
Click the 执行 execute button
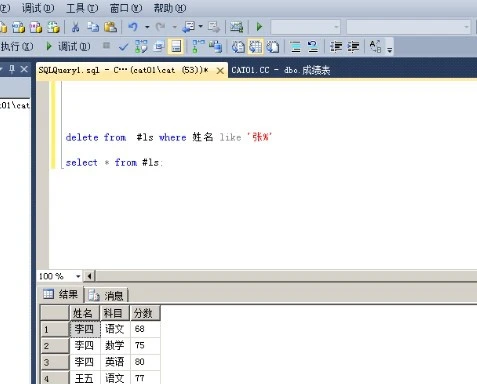17,47
